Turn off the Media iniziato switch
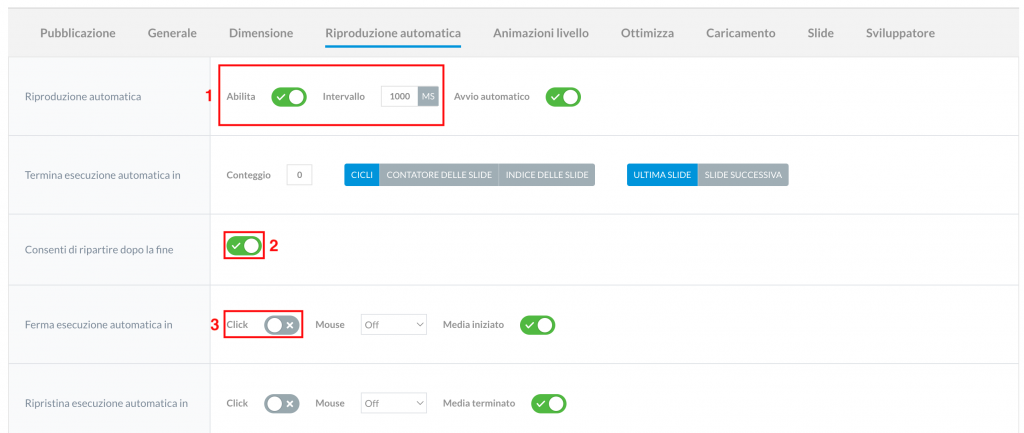Screen dimensions: 1024x433 tap(537, 325)
